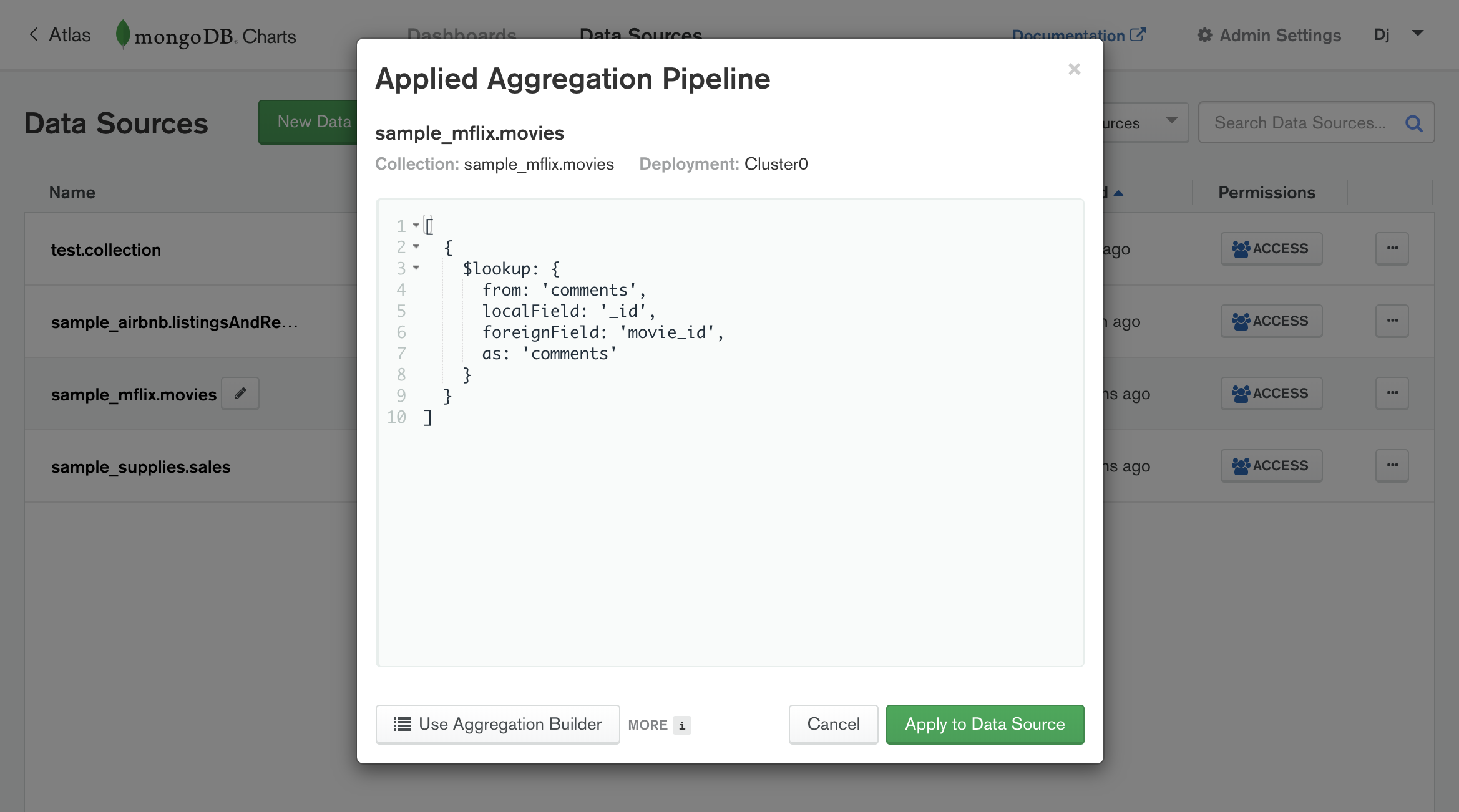The height and width of the screenshot is (812, 1459).
Task: Collapse line 2 fold arrow in editor
Action: (416, 247)
